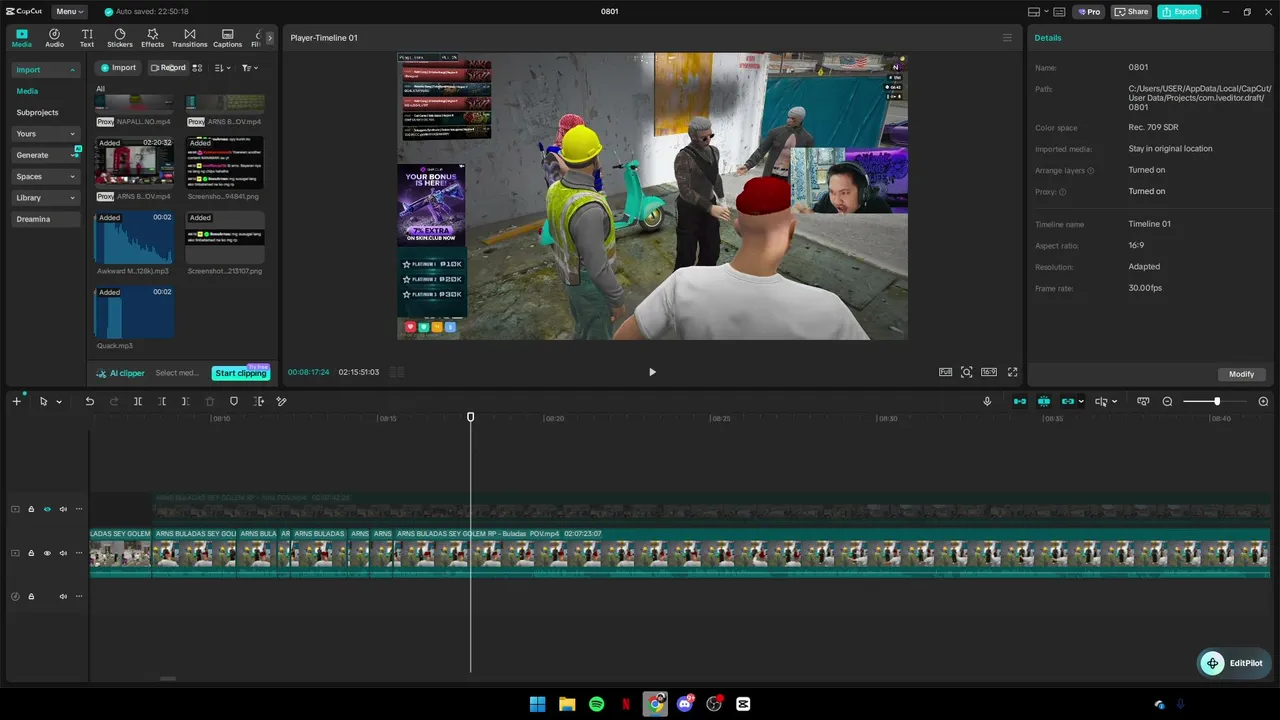Click the marker shield icon in timeline toolbar
This screenshot has width=1280, height=720.
pos(234,401)
